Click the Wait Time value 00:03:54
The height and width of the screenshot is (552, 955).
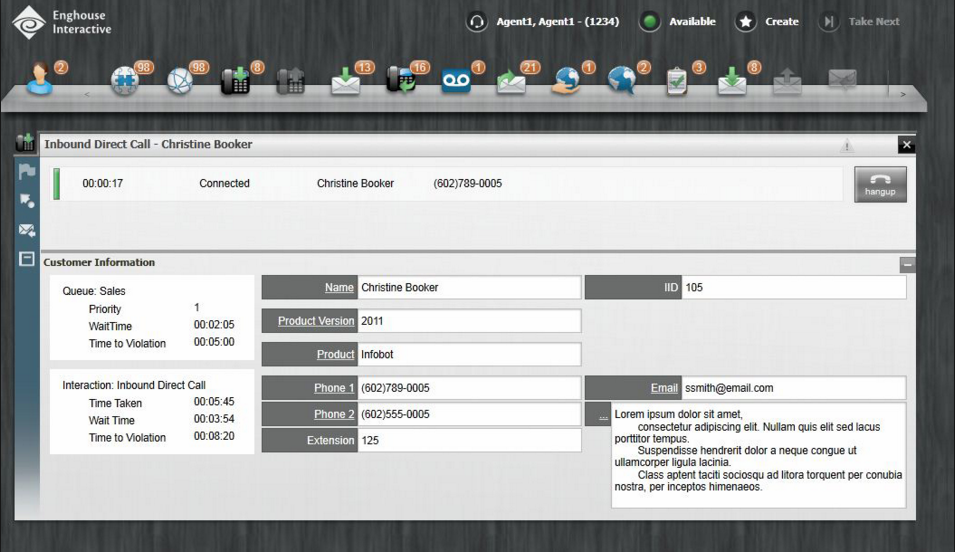[214, 419]
